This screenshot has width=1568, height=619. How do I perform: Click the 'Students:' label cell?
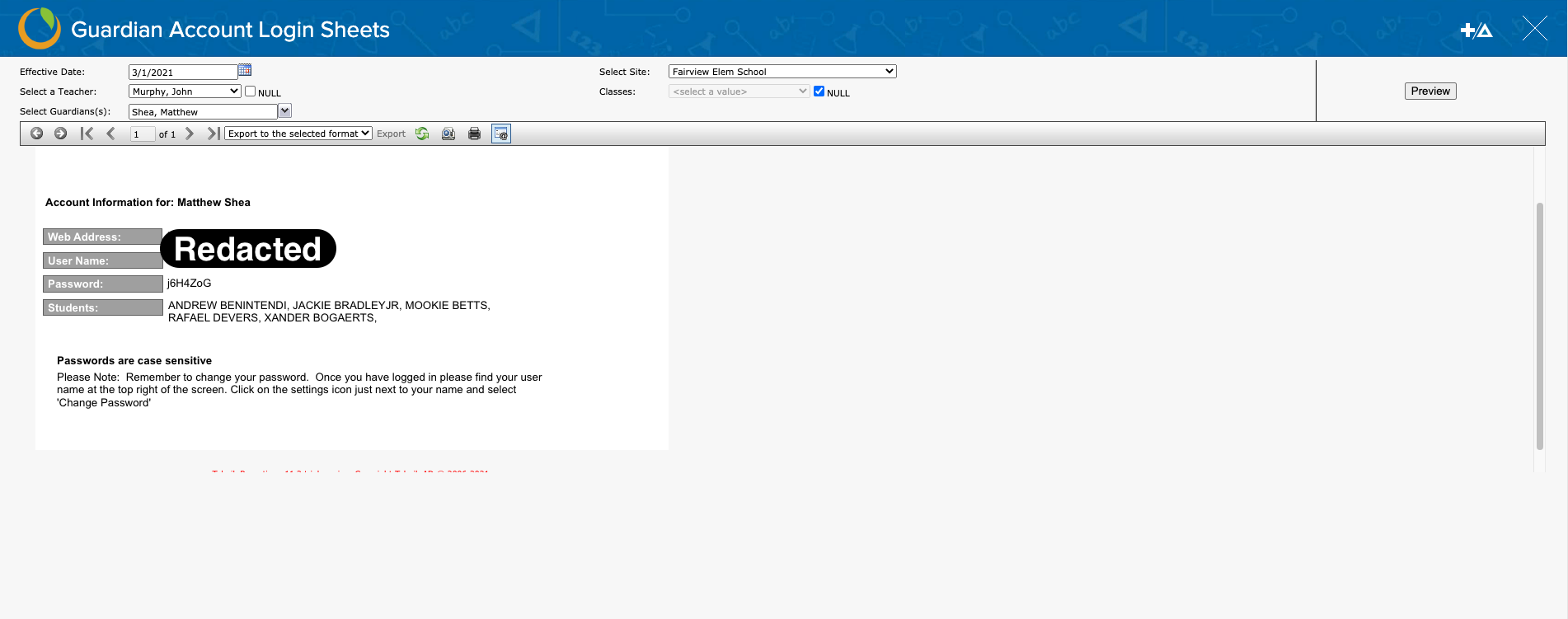pos(103,308)
